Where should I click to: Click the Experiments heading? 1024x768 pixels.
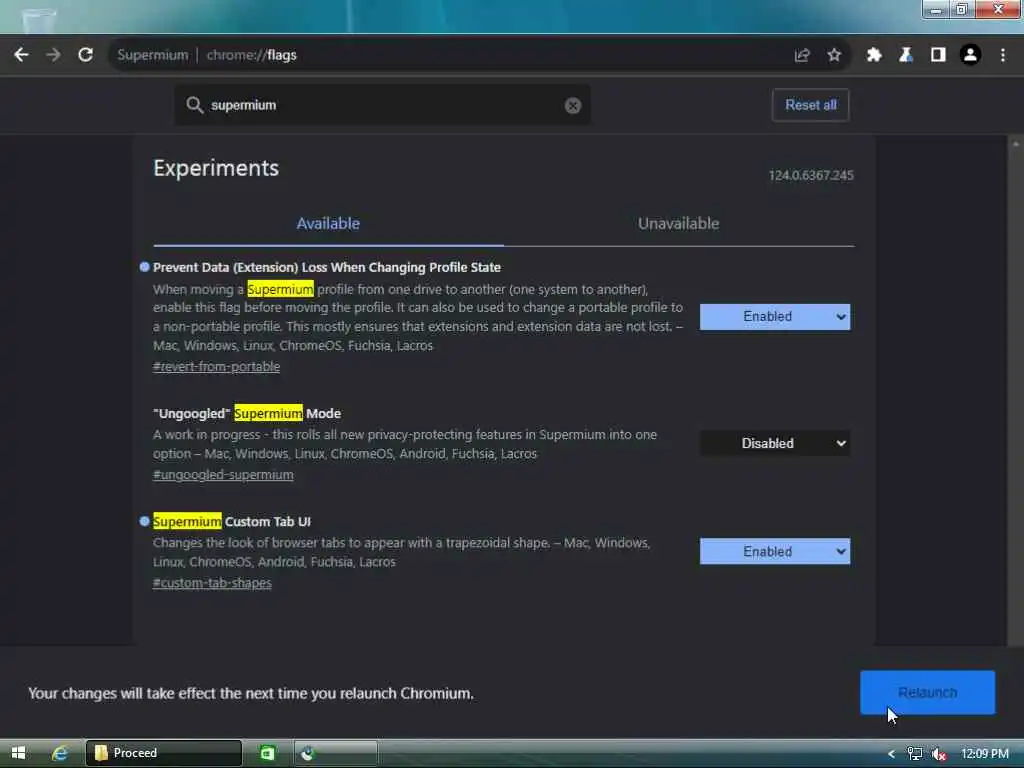point(216,168)
